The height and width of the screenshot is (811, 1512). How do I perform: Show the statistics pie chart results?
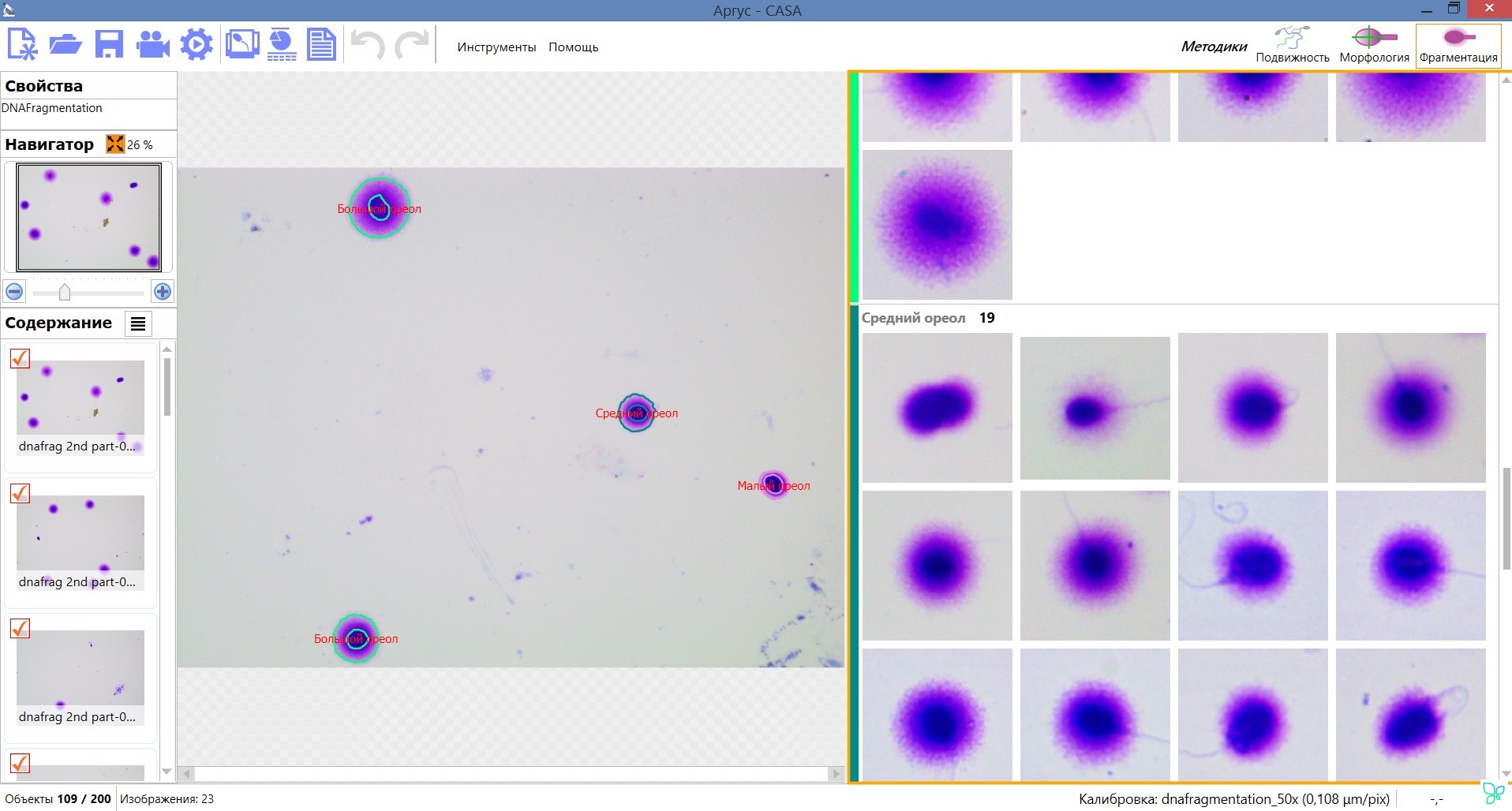point(282,44)
